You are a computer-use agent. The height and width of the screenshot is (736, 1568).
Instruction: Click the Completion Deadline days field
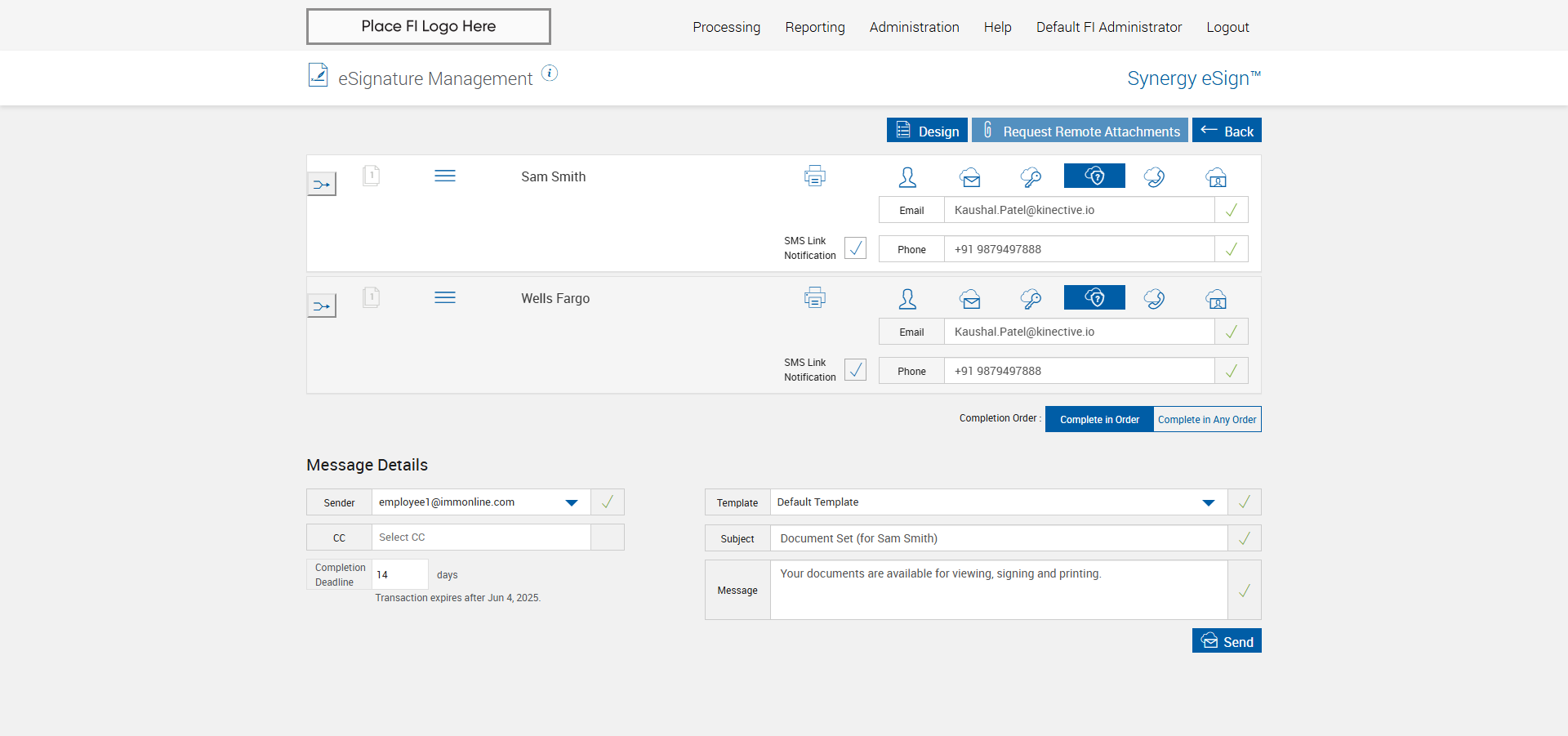pos(399,574)
